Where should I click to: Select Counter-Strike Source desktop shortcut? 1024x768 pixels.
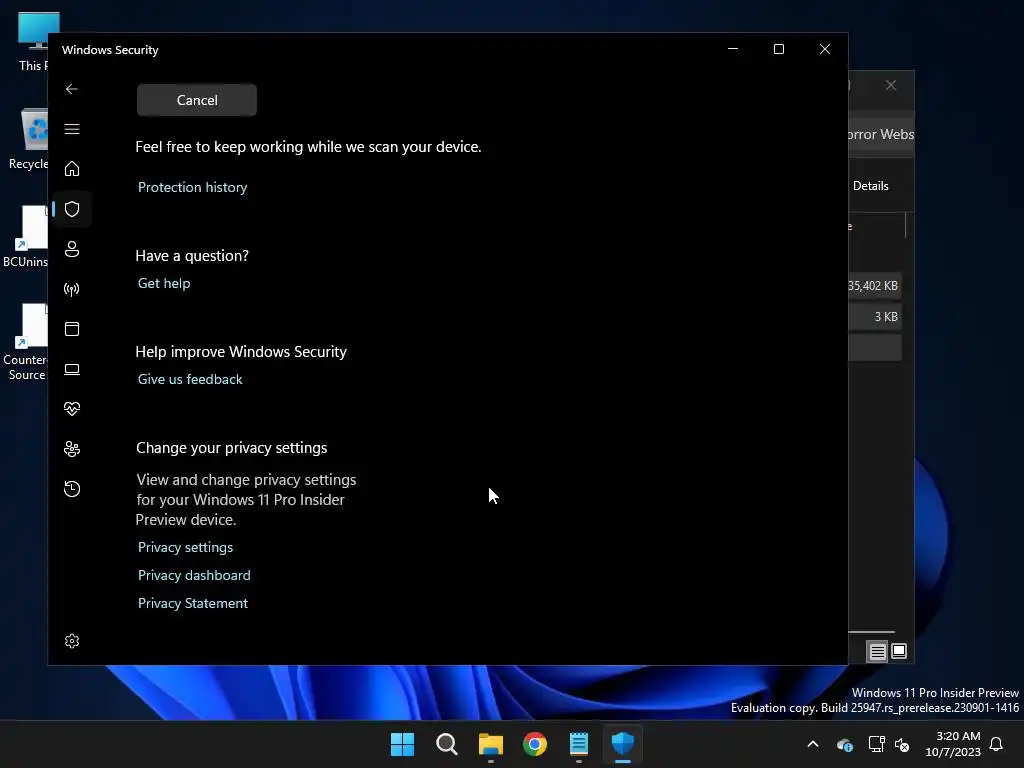pos(26,342)
